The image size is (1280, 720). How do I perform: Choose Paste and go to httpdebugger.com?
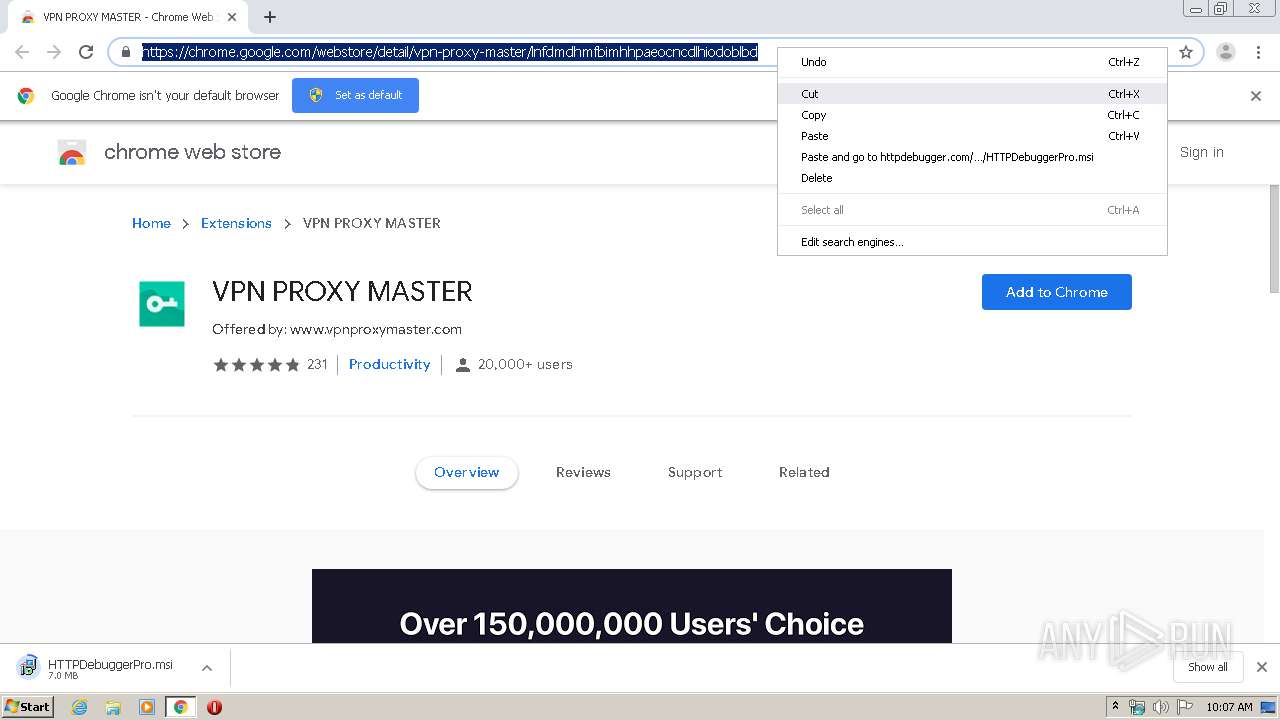[972, 157]
